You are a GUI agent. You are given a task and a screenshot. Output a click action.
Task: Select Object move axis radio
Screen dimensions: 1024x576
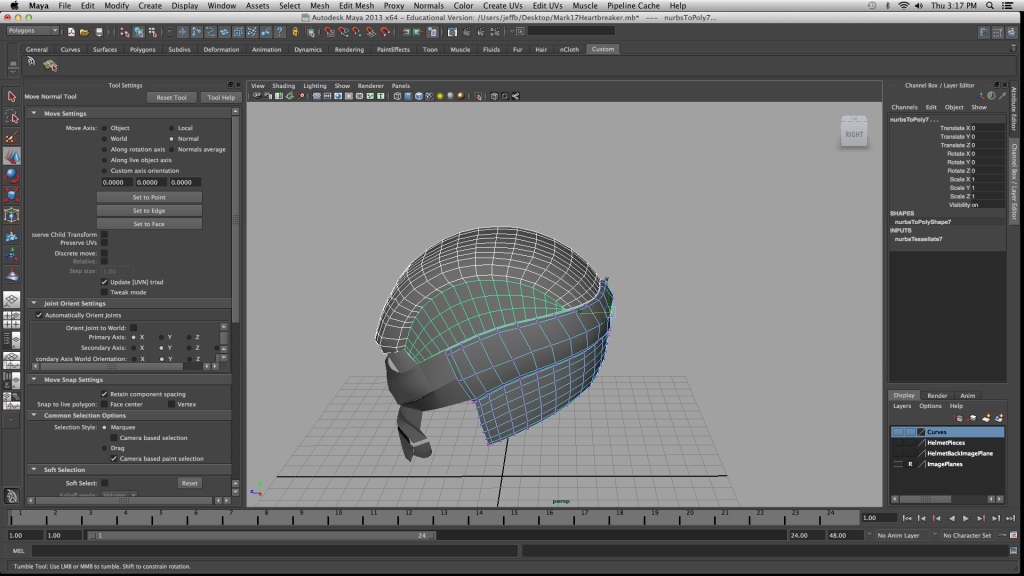point(104,128)
